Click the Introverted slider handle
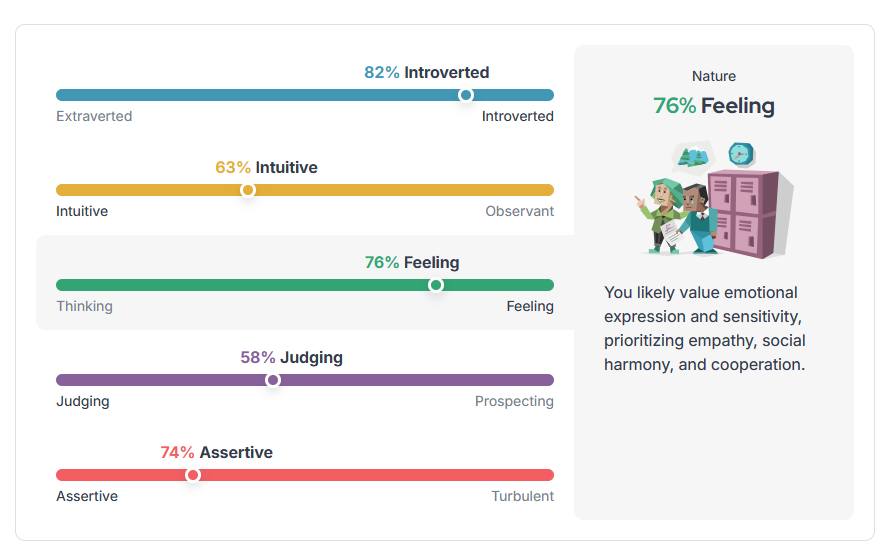 click(465, 95)
